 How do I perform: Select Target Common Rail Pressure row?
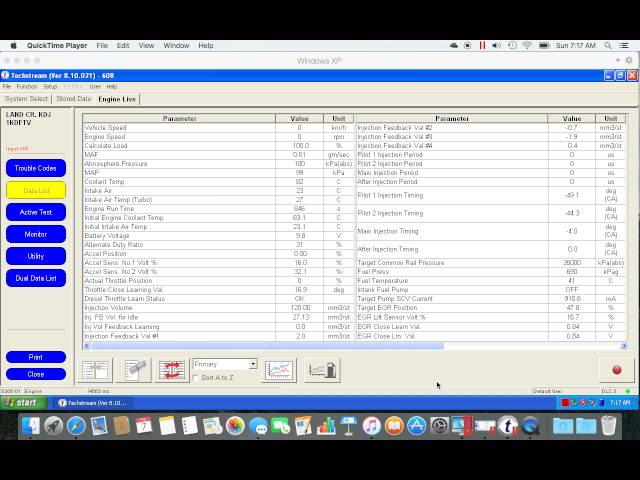tap(491, 263)
